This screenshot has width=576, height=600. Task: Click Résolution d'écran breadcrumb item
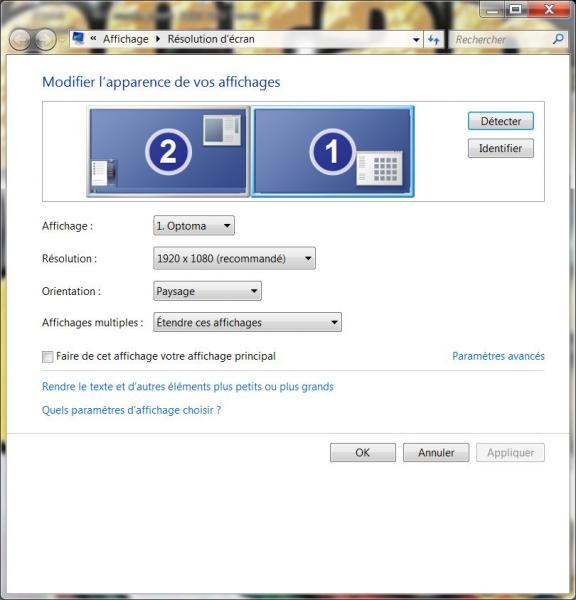[x=211, y=39]
